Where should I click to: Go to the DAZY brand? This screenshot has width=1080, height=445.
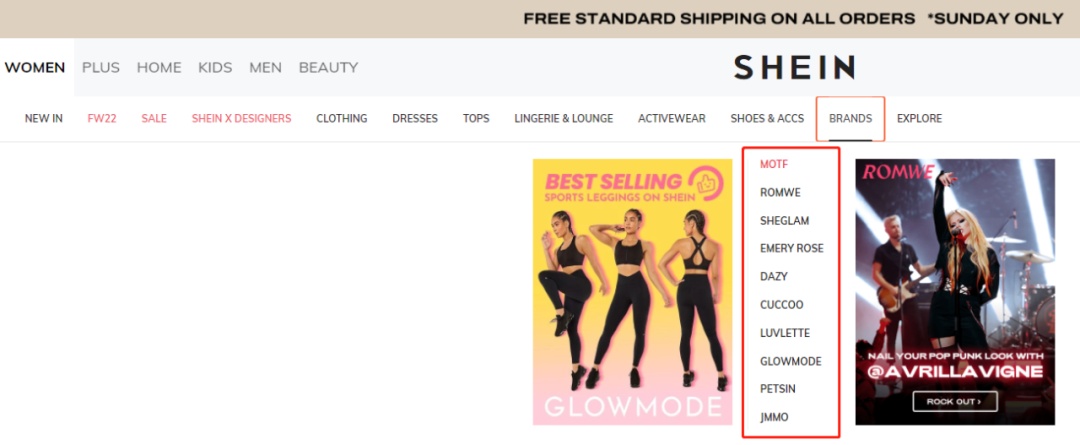coord(773,276)
